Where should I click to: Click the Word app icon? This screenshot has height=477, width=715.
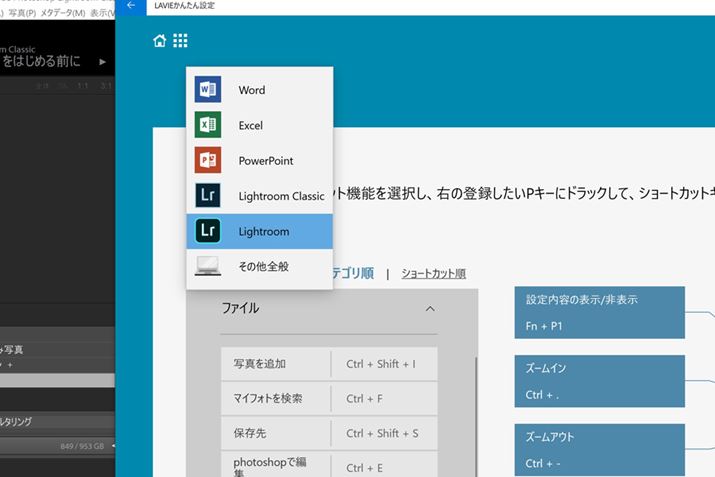click(208, 89)
